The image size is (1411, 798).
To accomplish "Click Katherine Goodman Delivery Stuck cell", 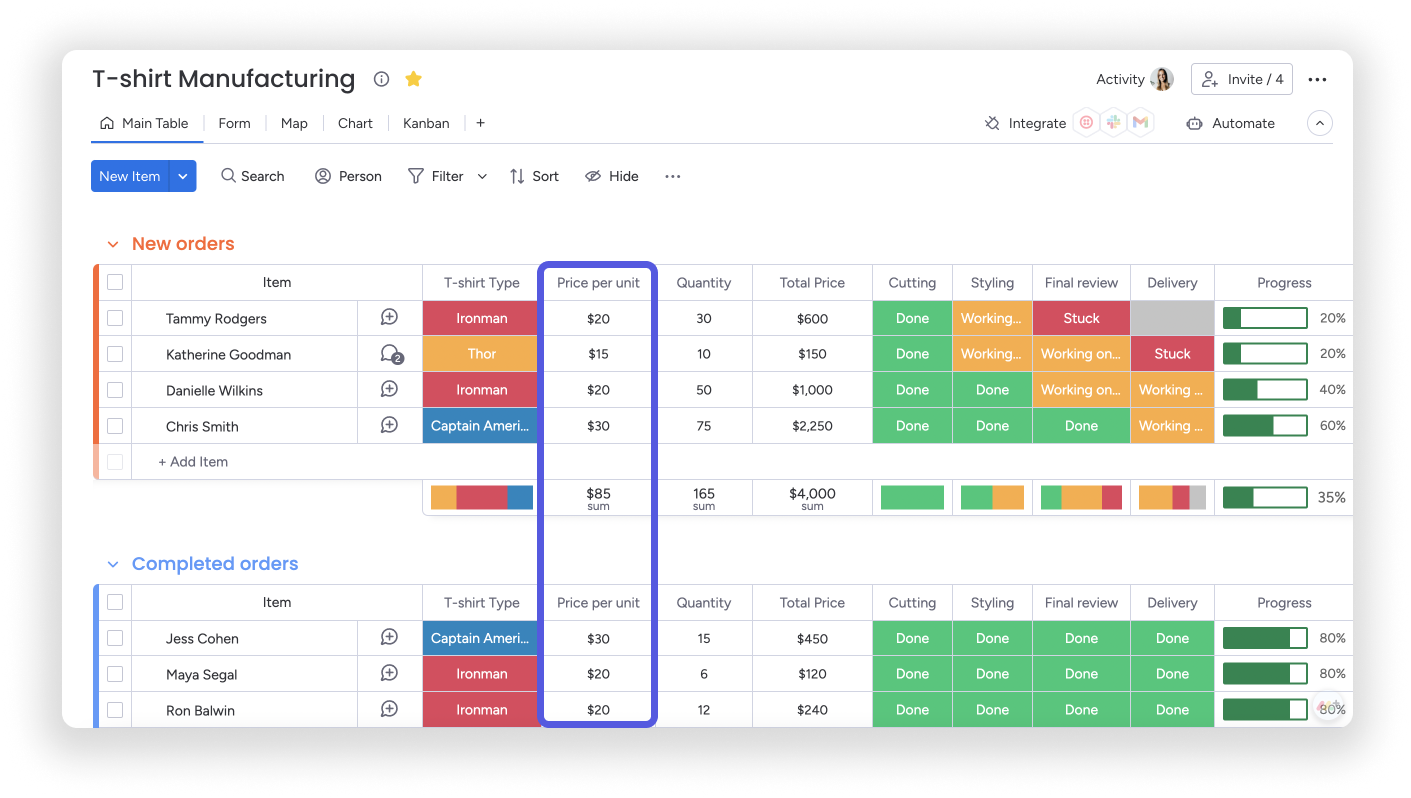I will point(1172,354).
